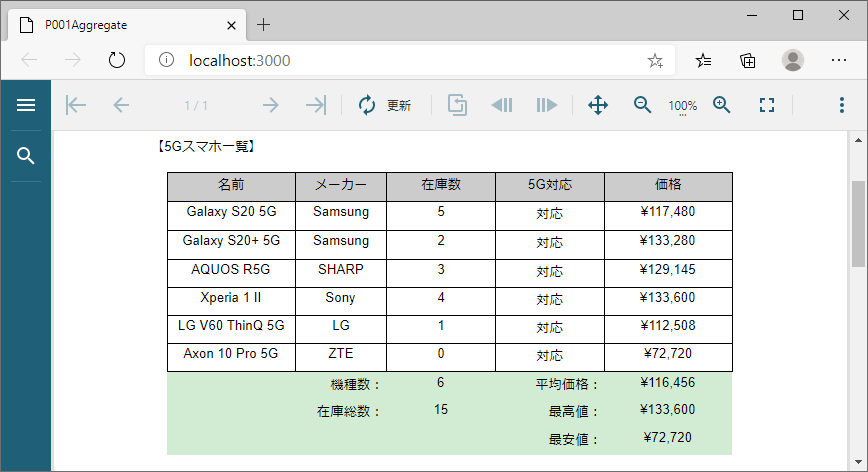Click the 最高値 label
The image size is (868, 472).
click(574, 411)
